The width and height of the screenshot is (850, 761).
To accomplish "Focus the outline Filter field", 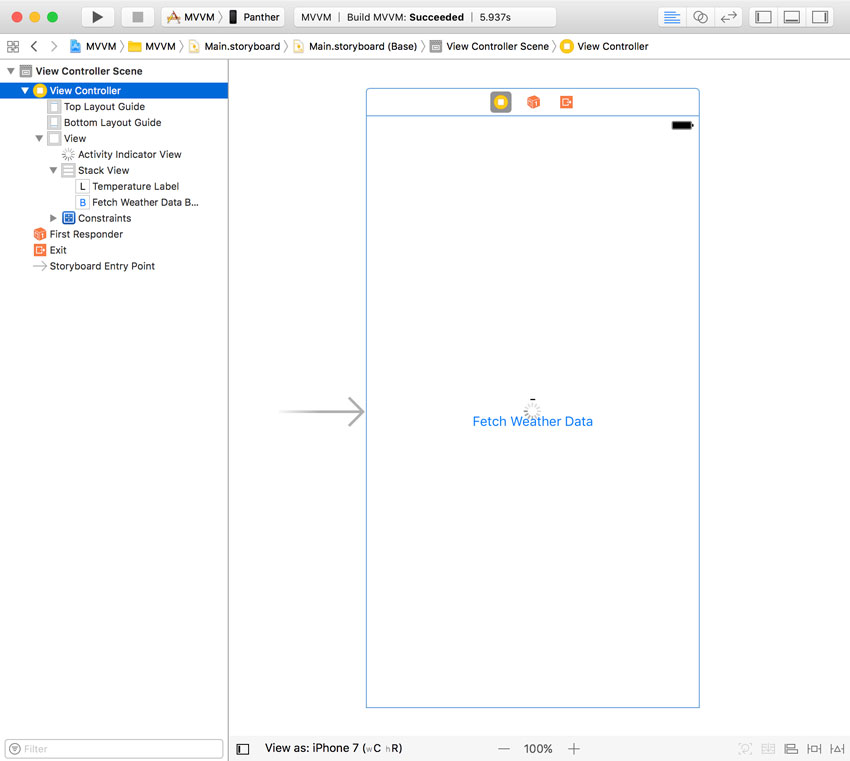I will [x=114, y=749].
